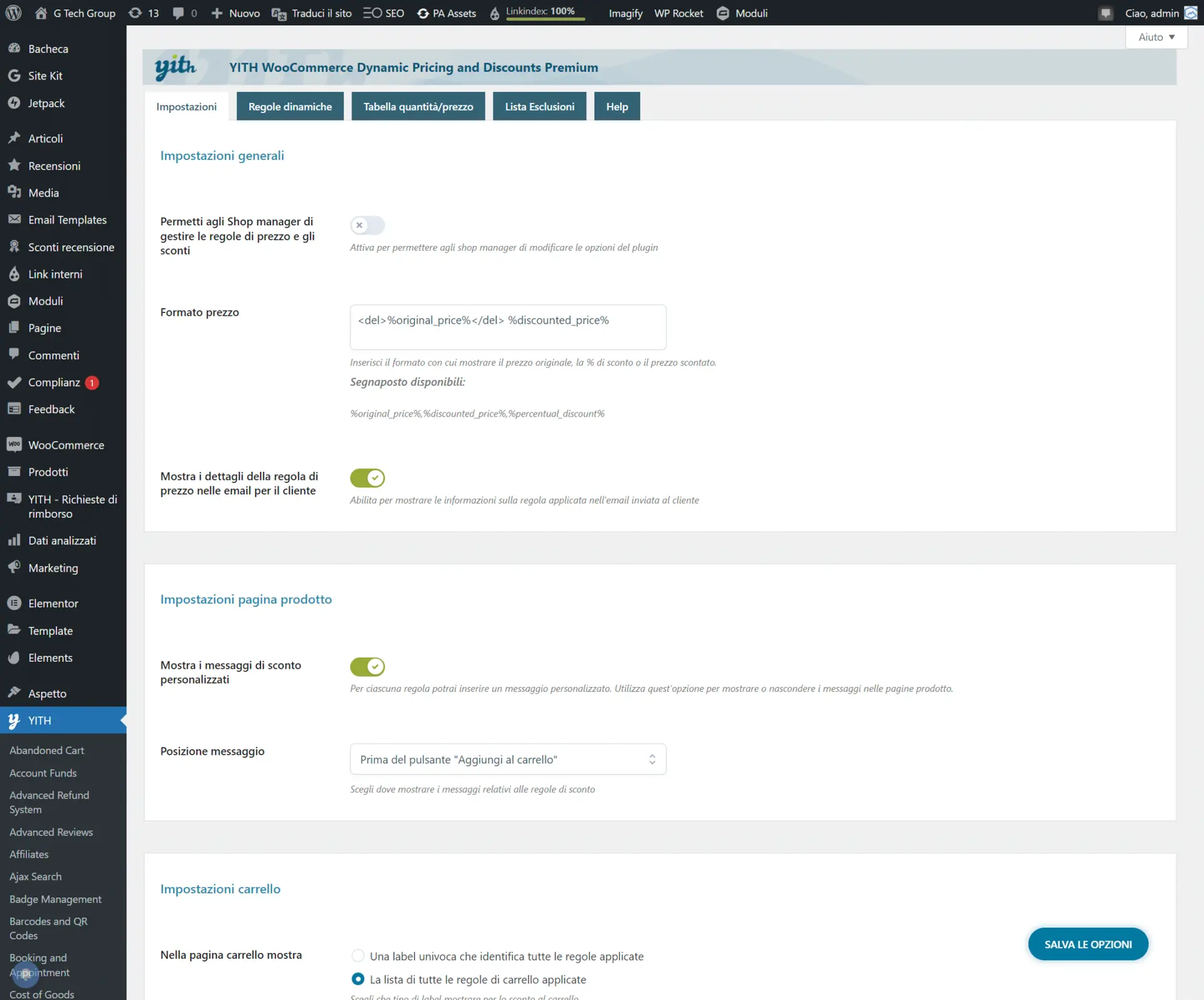Click the Media icon in sidebar
The width and height of the screenshot is (1204, 1000).
tap(14, 192)
